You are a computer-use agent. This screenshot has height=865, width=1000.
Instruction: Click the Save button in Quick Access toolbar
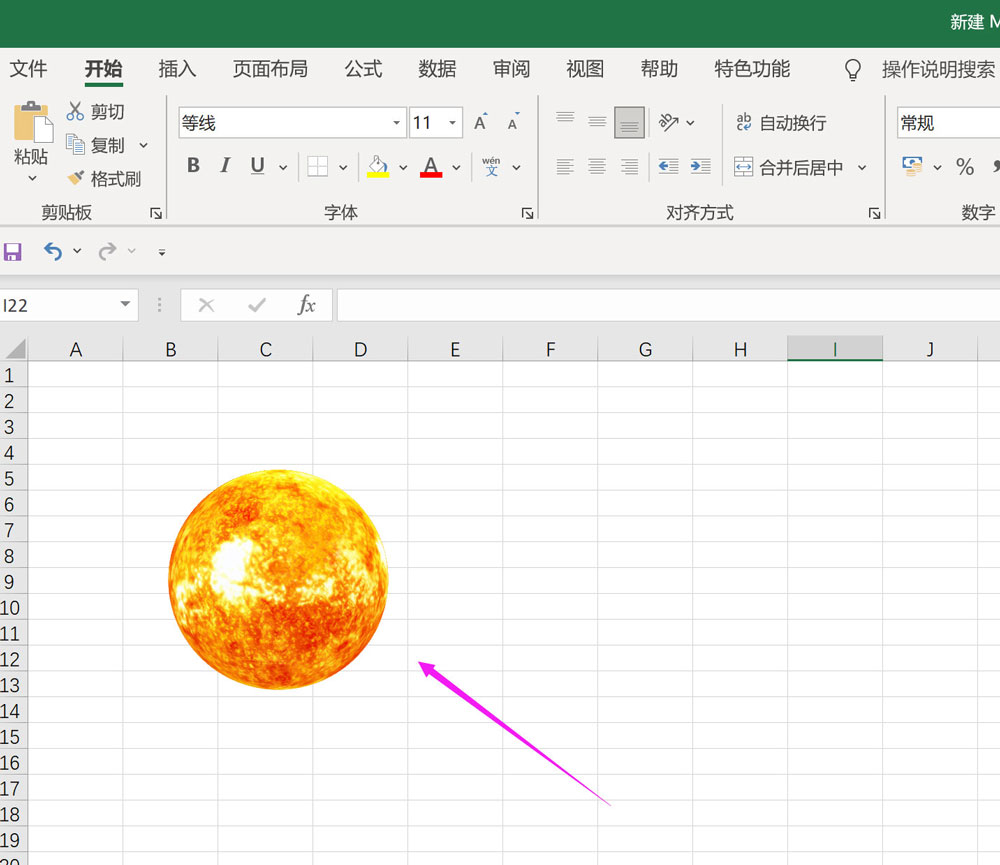point(13,251)
